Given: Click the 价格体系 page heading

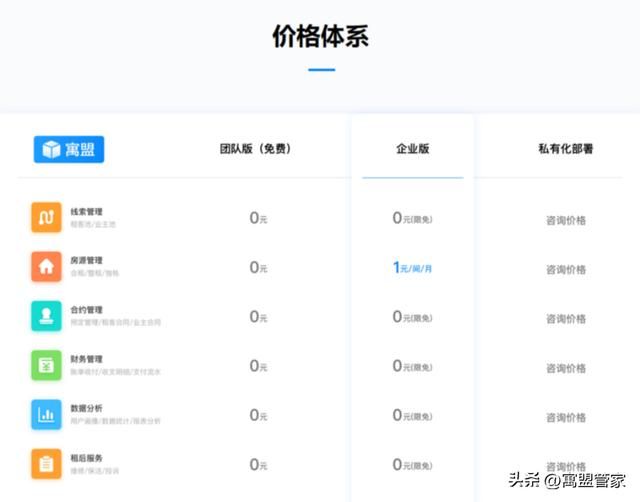Looking at the screenshot, I should (321, 36).
